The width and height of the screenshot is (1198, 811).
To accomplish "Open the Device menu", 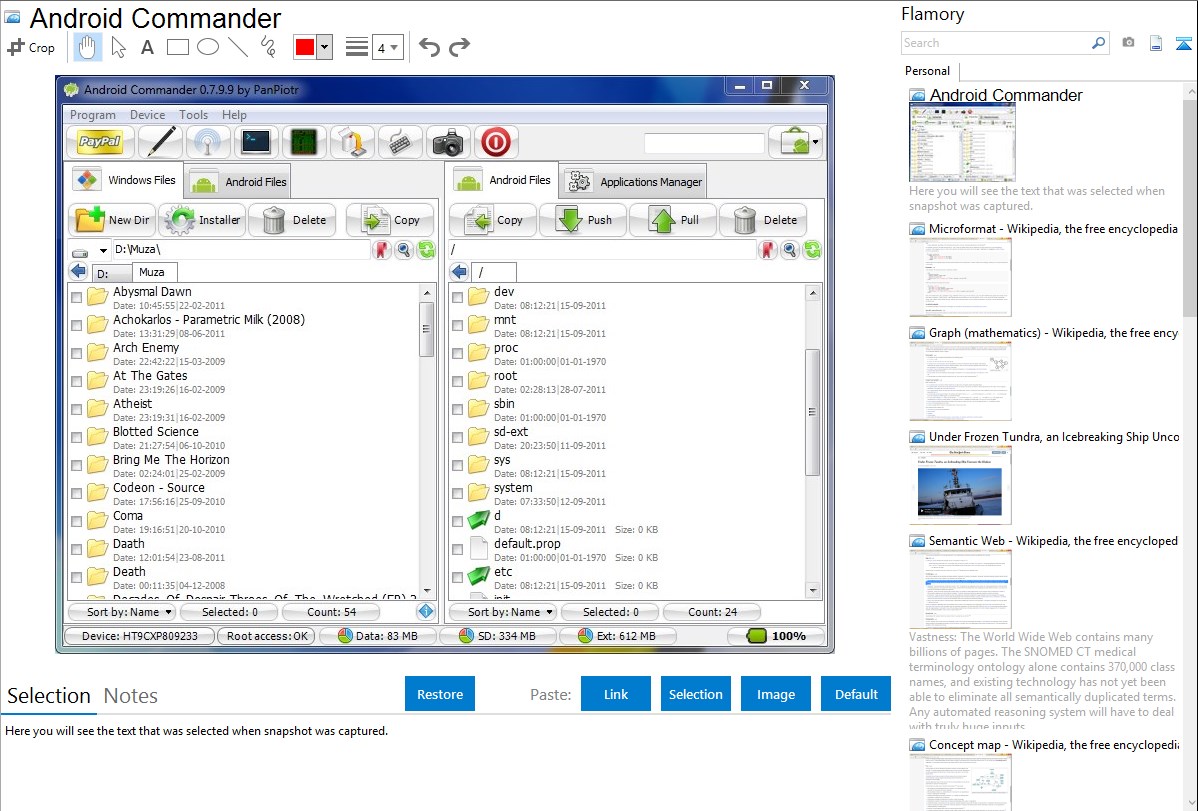I will pos(147,115).
